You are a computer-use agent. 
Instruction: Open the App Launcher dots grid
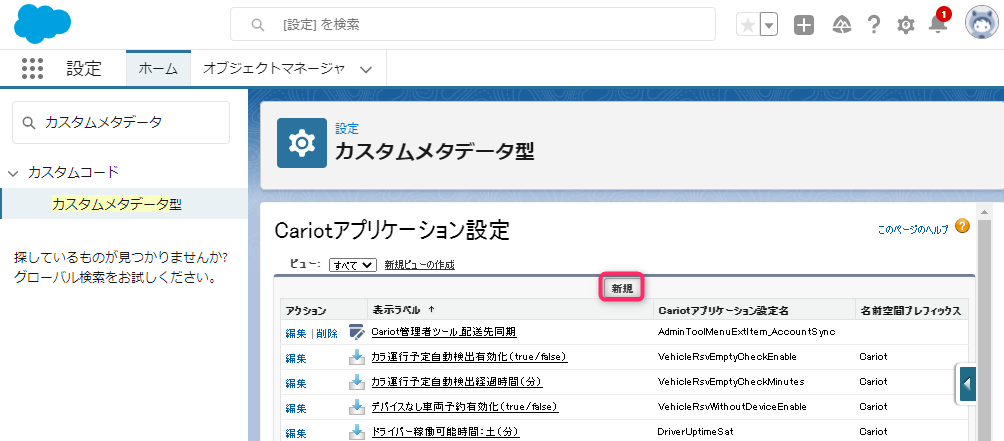(x=32, y=68)
